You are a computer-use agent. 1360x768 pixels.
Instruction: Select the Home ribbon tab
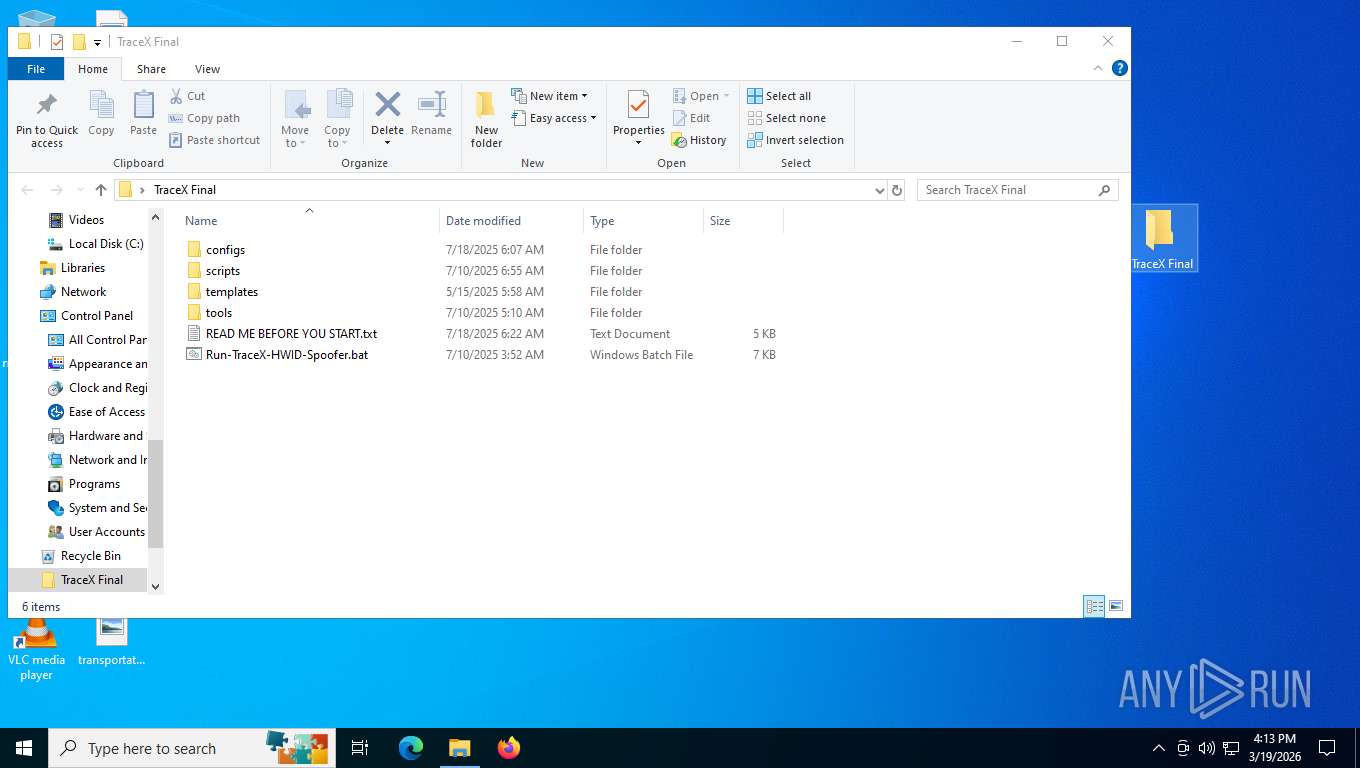(x=93, y=69)
